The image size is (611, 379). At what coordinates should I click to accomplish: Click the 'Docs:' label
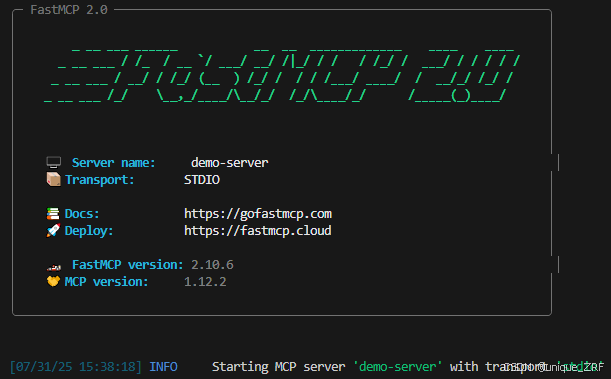[82, 213]
